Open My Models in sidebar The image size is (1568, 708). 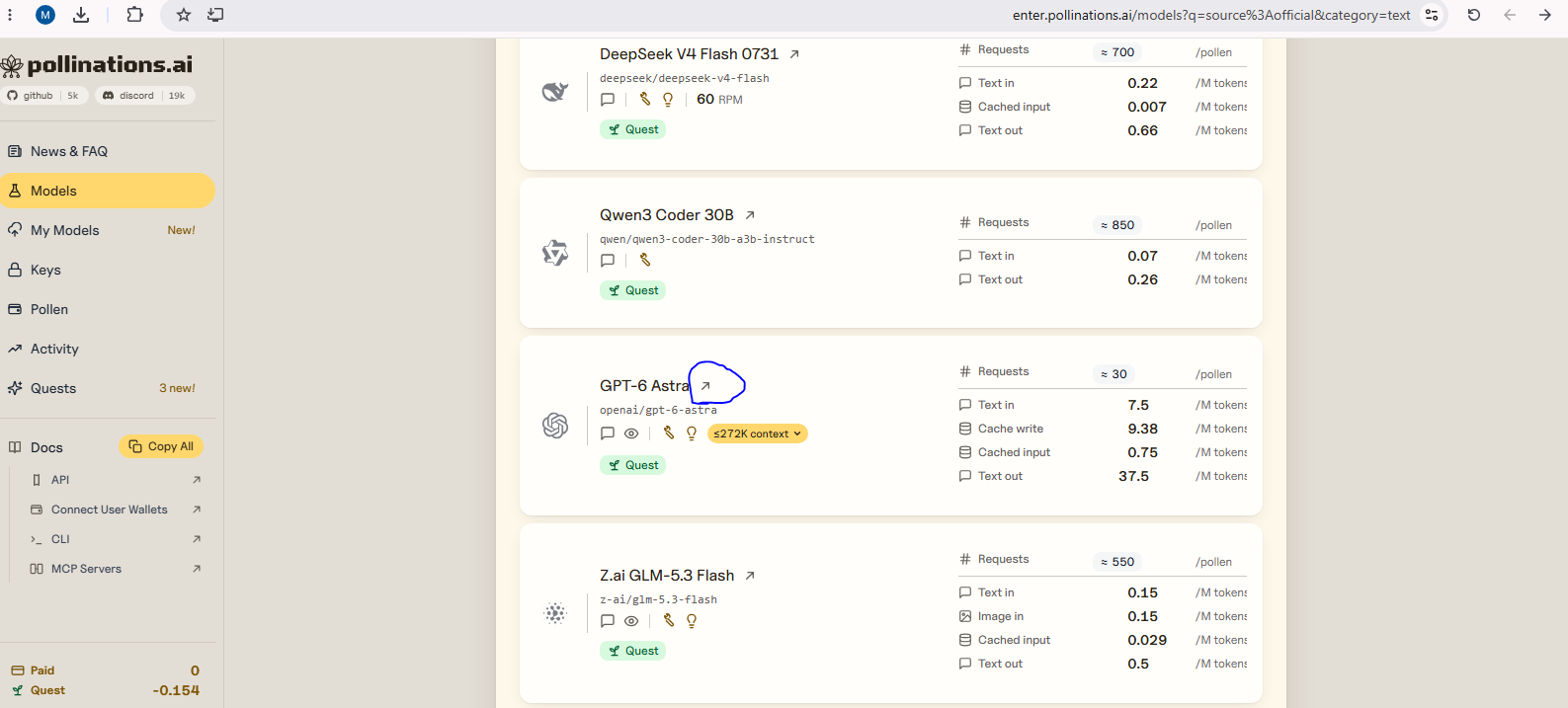[108, 230]
